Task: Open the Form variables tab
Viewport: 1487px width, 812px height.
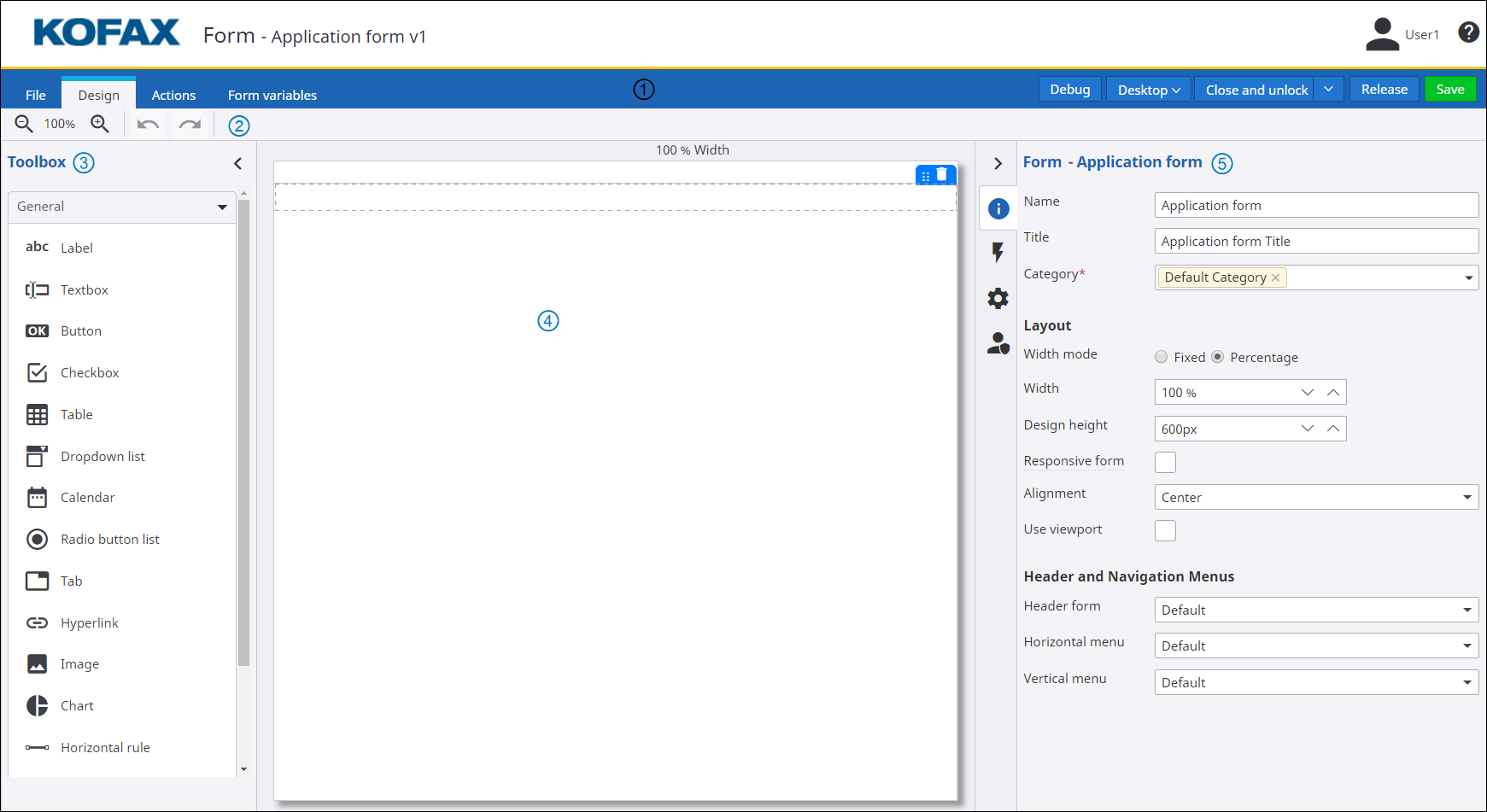Action: (x=272, y=95)
